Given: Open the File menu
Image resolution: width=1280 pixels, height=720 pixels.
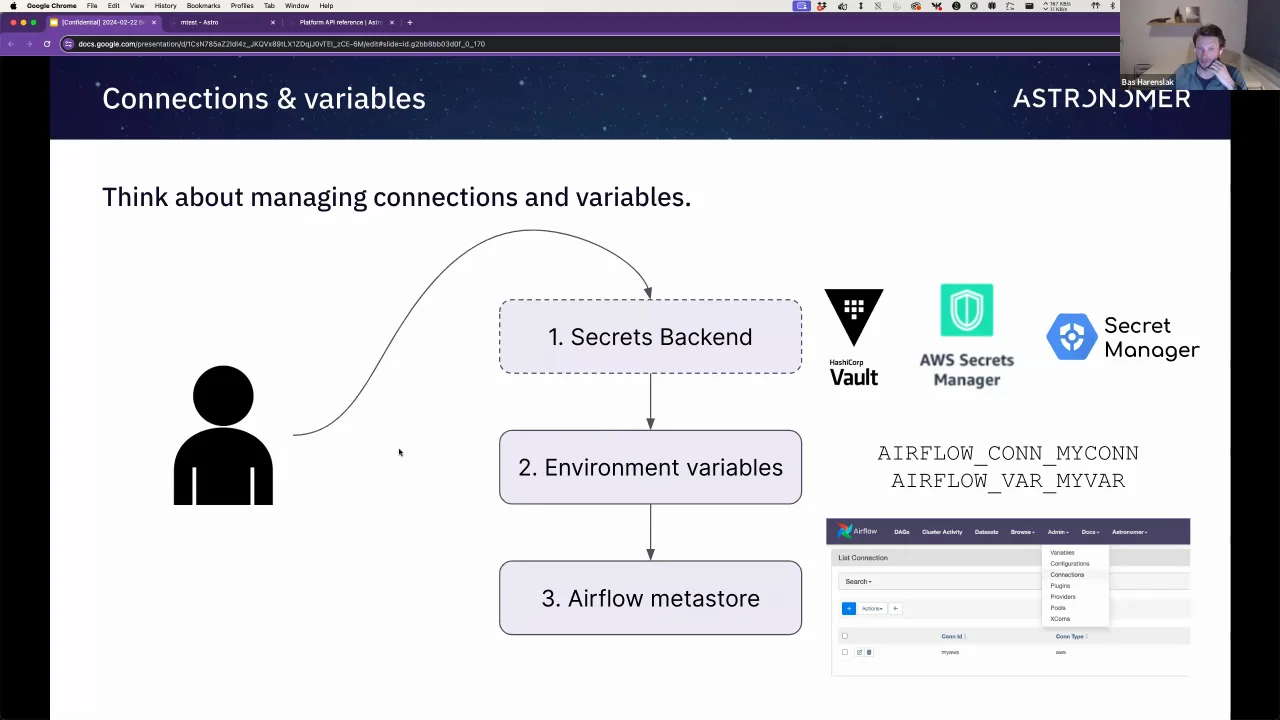Looking at the screenshot, I should coord(92,6).
